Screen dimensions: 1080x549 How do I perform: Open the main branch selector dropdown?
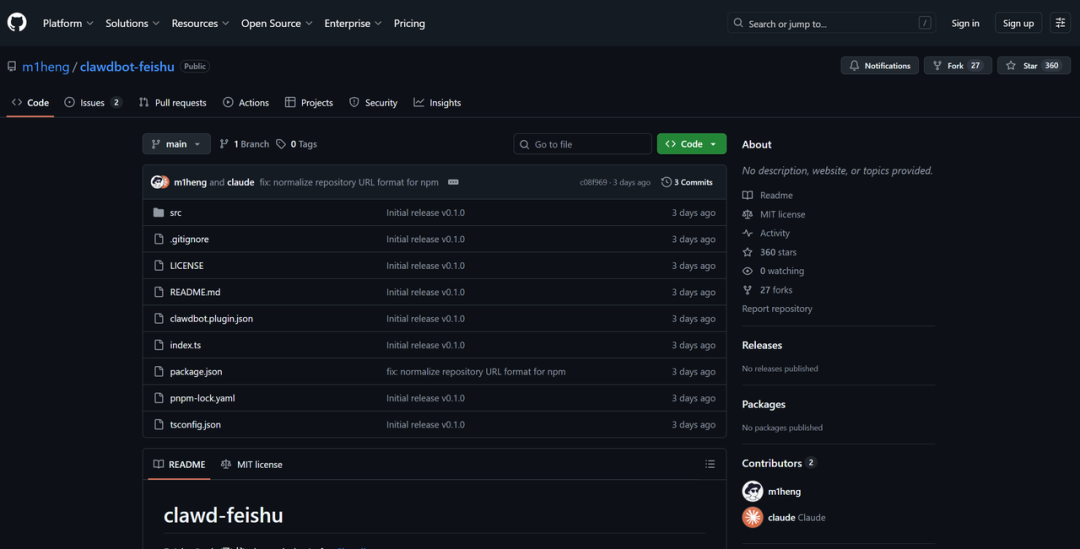[x=176, y=144]
